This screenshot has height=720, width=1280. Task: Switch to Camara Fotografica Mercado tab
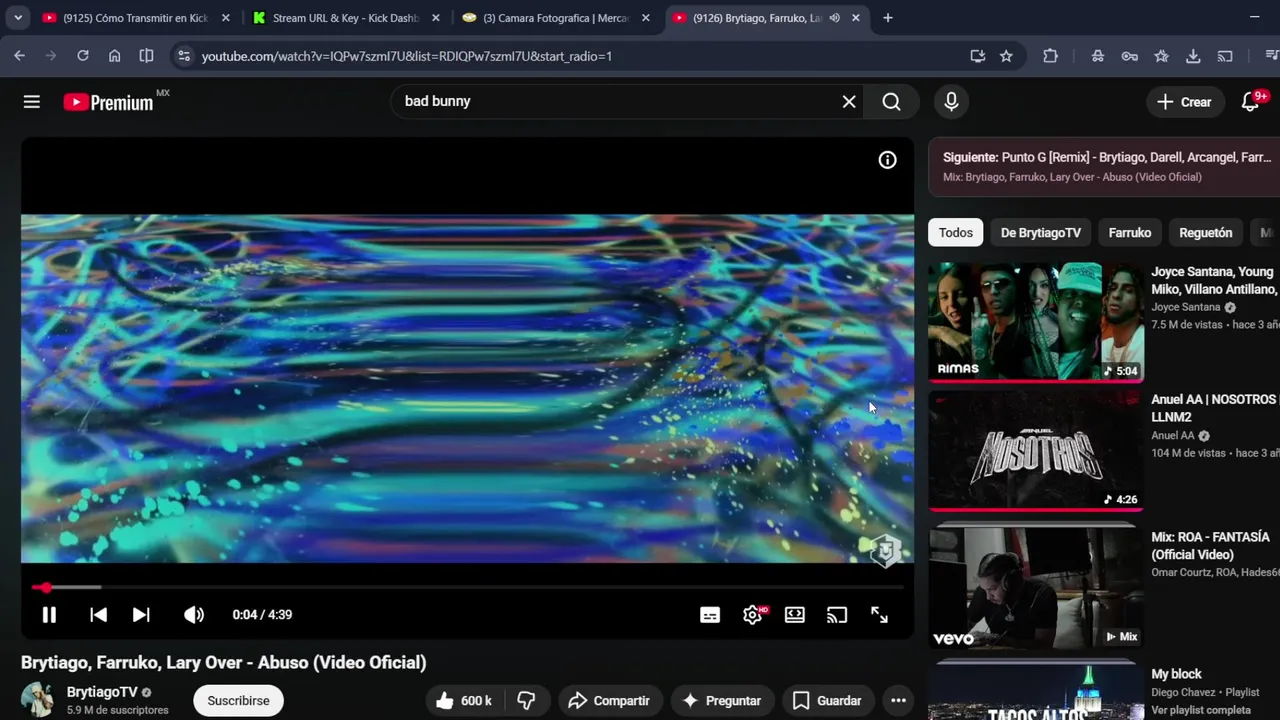[556, 18]
